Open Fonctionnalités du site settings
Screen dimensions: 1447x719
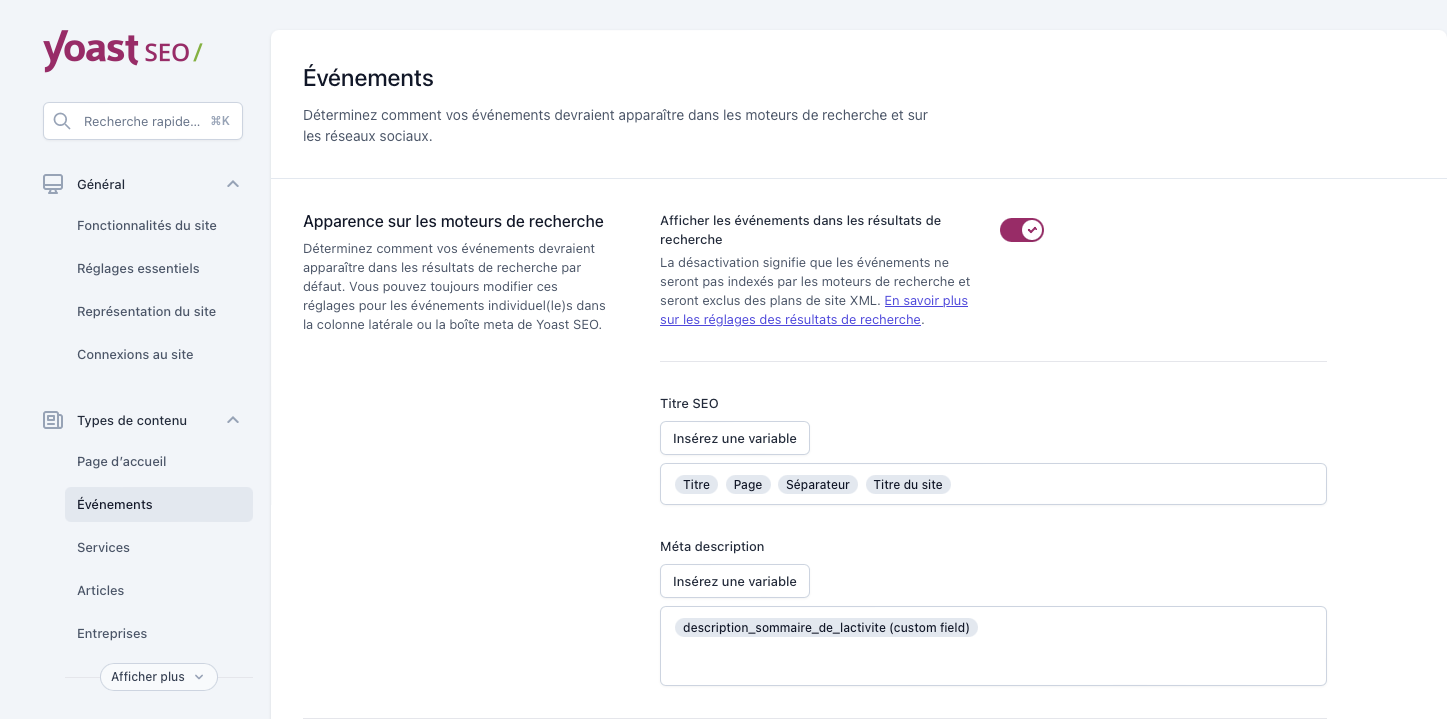tap(147, 226)
